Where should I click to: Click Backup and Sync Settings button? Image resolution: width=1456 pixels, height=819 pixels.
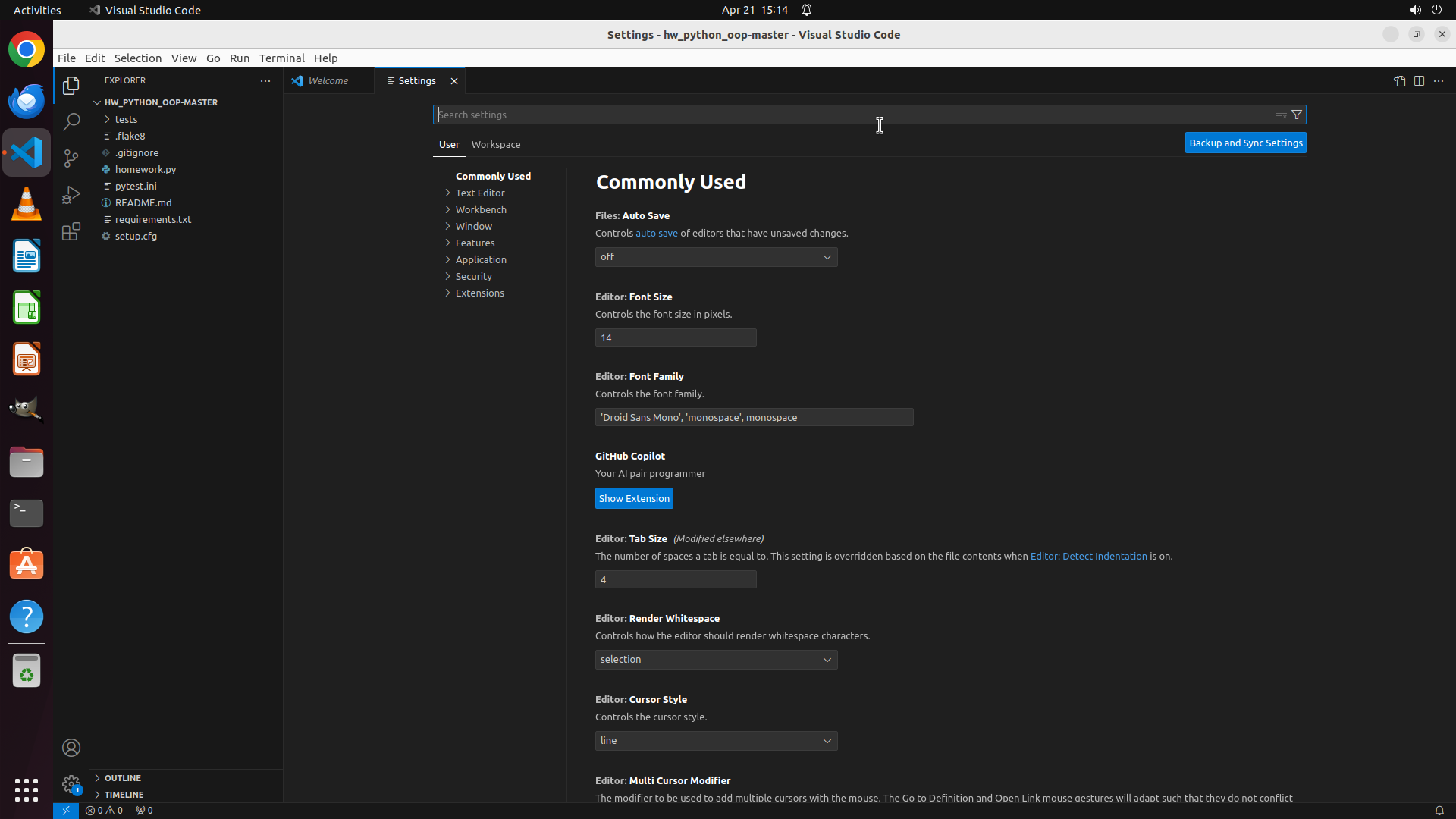click(x=1245, y=143)
